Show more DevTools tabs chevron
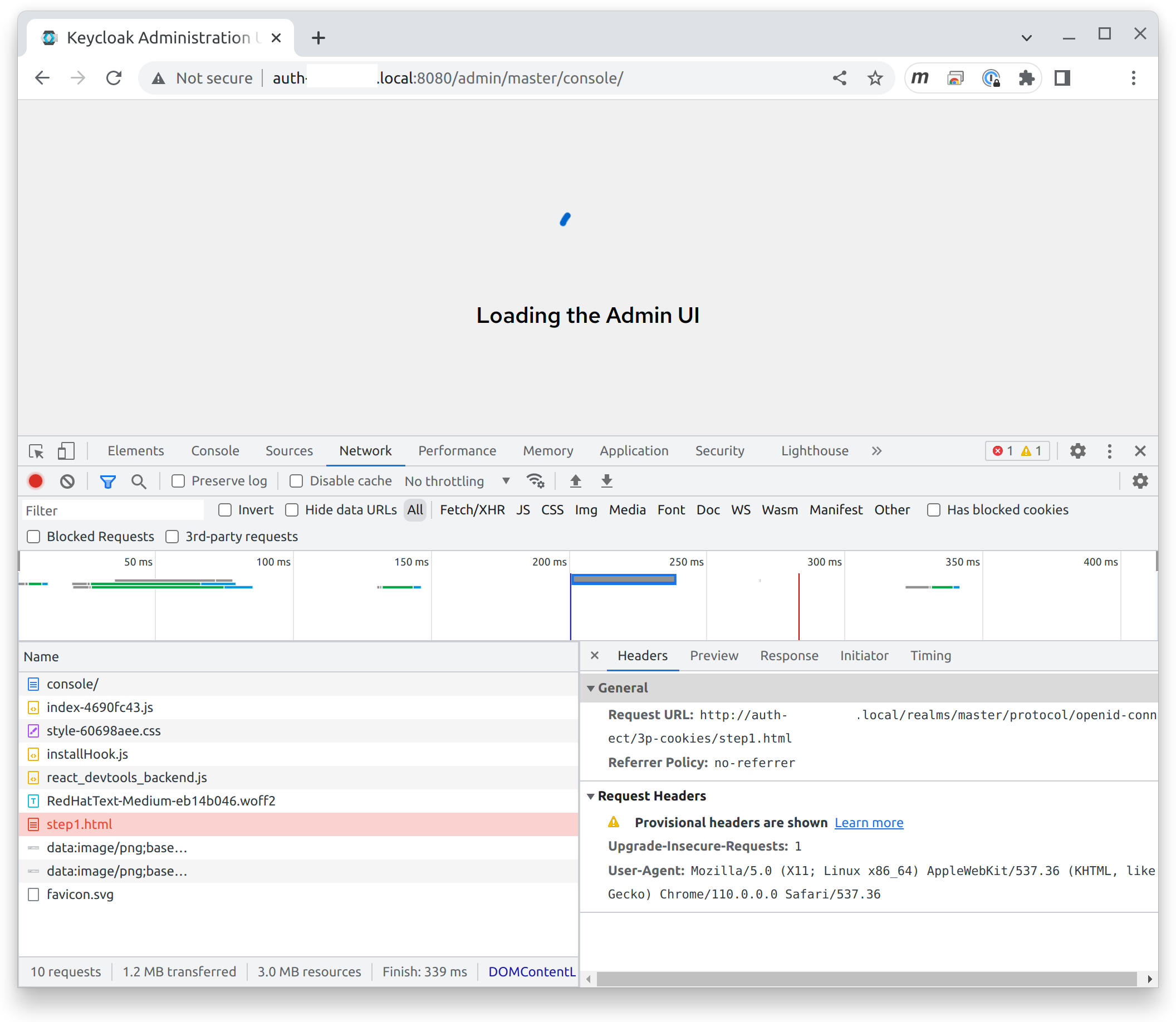Screen dimensions: 1176x1022 pos(876,451)
